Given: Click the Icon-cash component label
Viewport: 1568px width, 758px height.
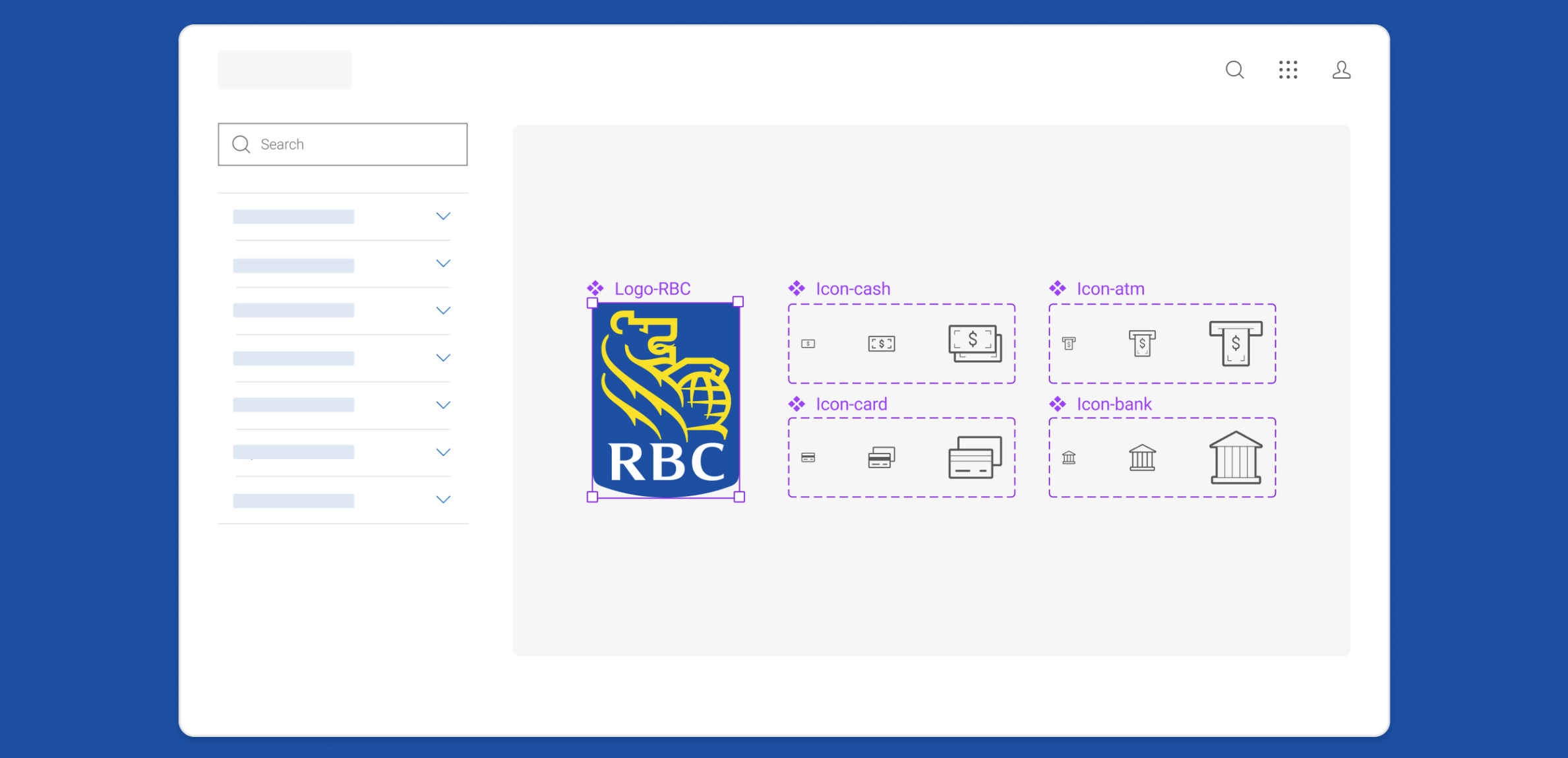Looking at the screenshot, I should (x=853, y=289).
